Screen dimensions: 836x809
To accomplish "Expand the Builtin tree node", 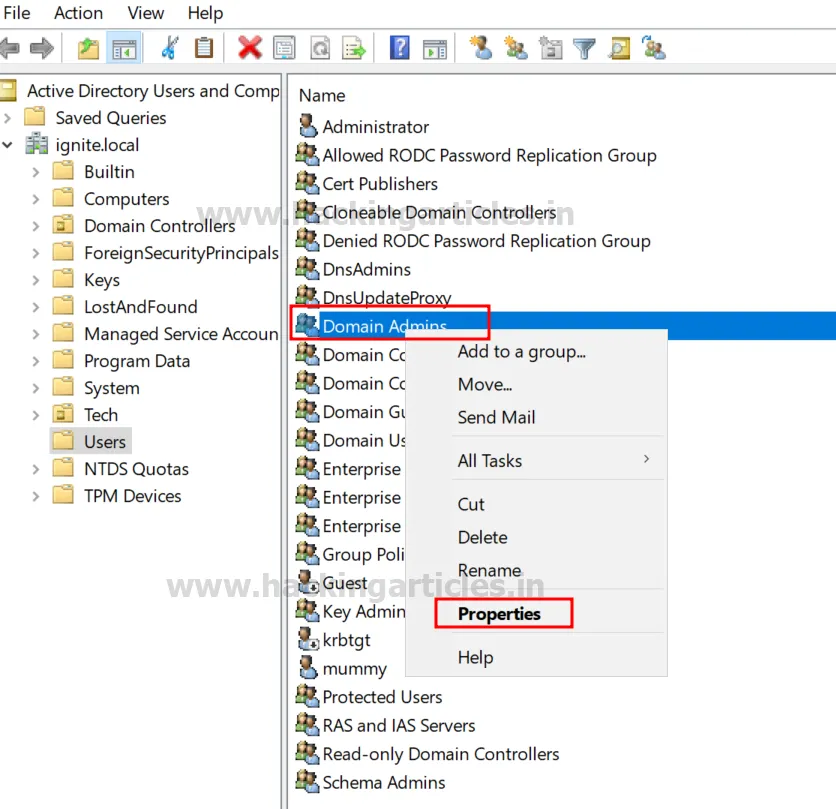I will (36, 172).
